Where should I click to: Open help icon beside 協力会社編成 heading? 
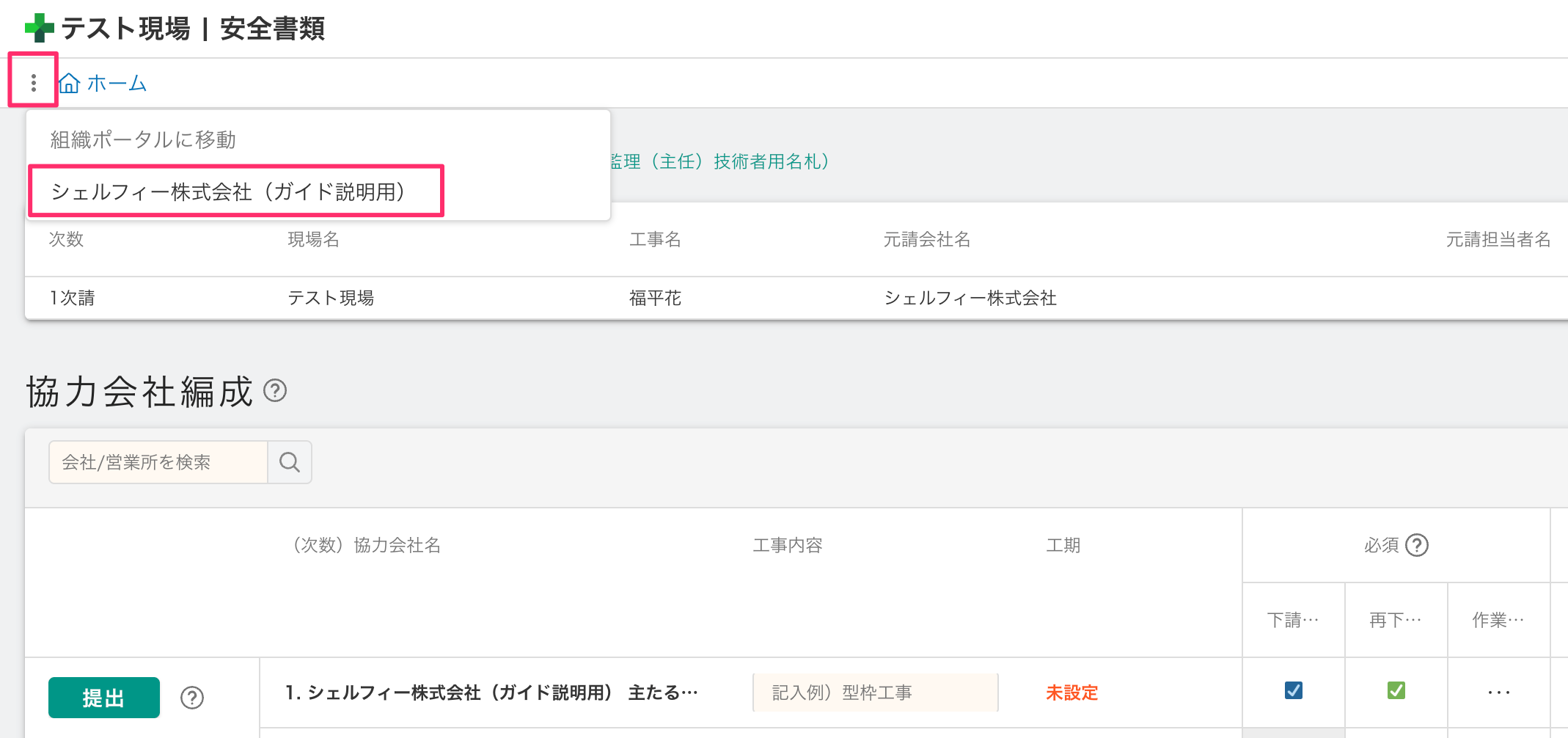click(275, 390)
